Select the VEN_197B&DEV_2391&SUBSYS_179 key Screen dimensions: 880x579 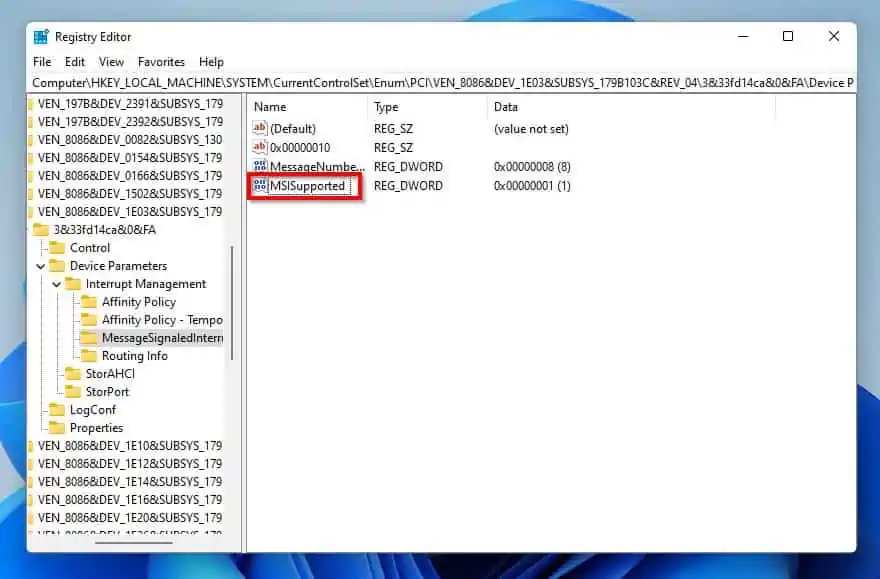point(130,104)
